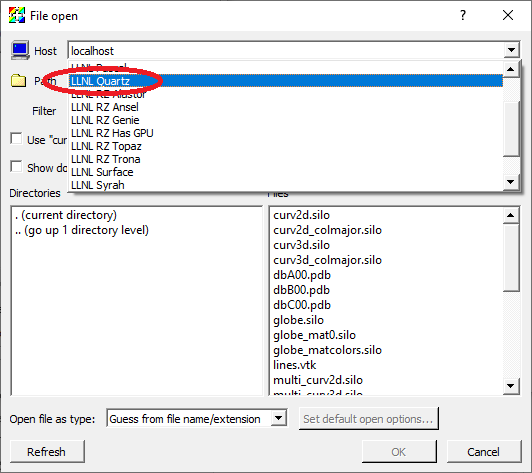Select LLNL Quartz host
Screen dimensions: 532x473
coord(286,81)
